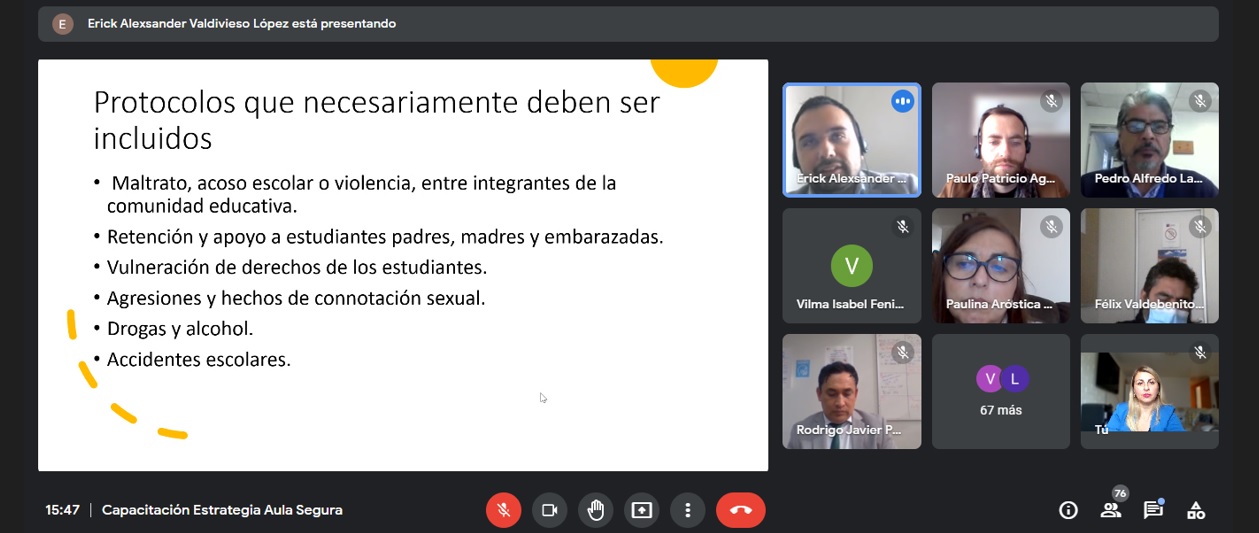Select Rodrigo Javier's video tile
This screenshot has width=1259, height=533.
851,392
